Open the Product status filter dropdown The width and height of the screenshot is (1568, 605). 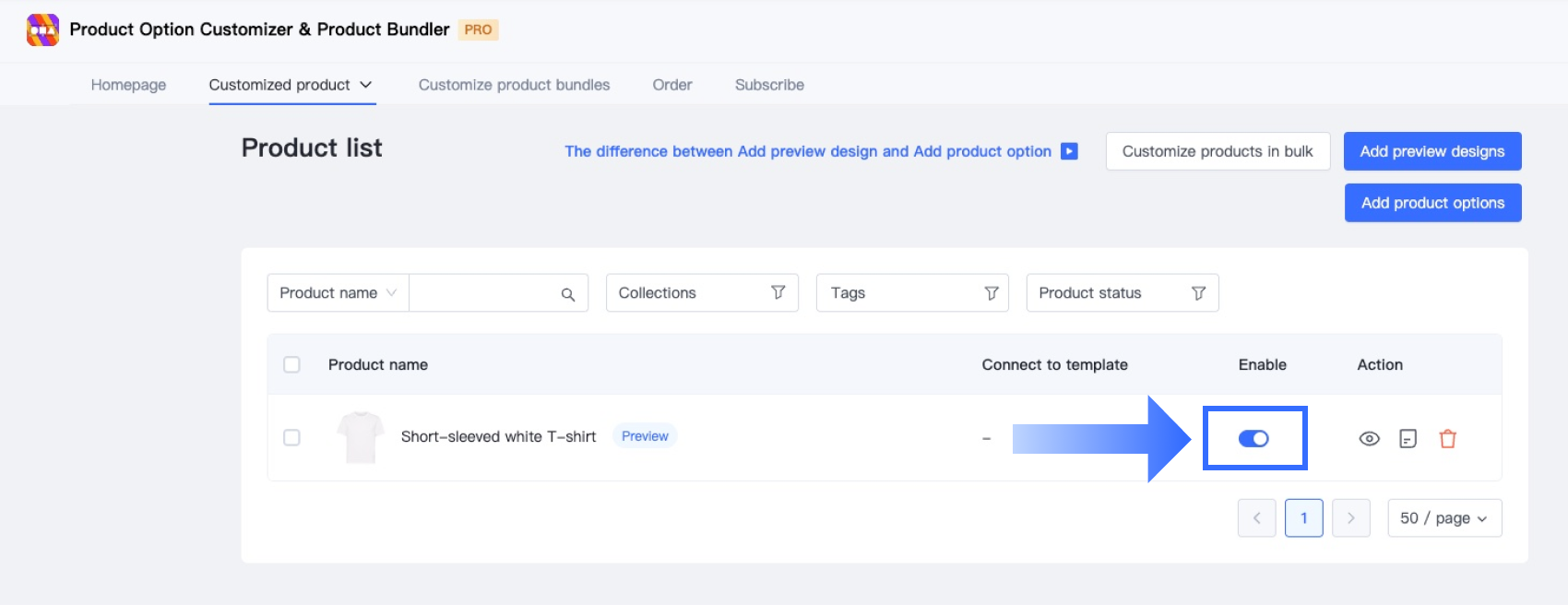(x=1122, y=293)
